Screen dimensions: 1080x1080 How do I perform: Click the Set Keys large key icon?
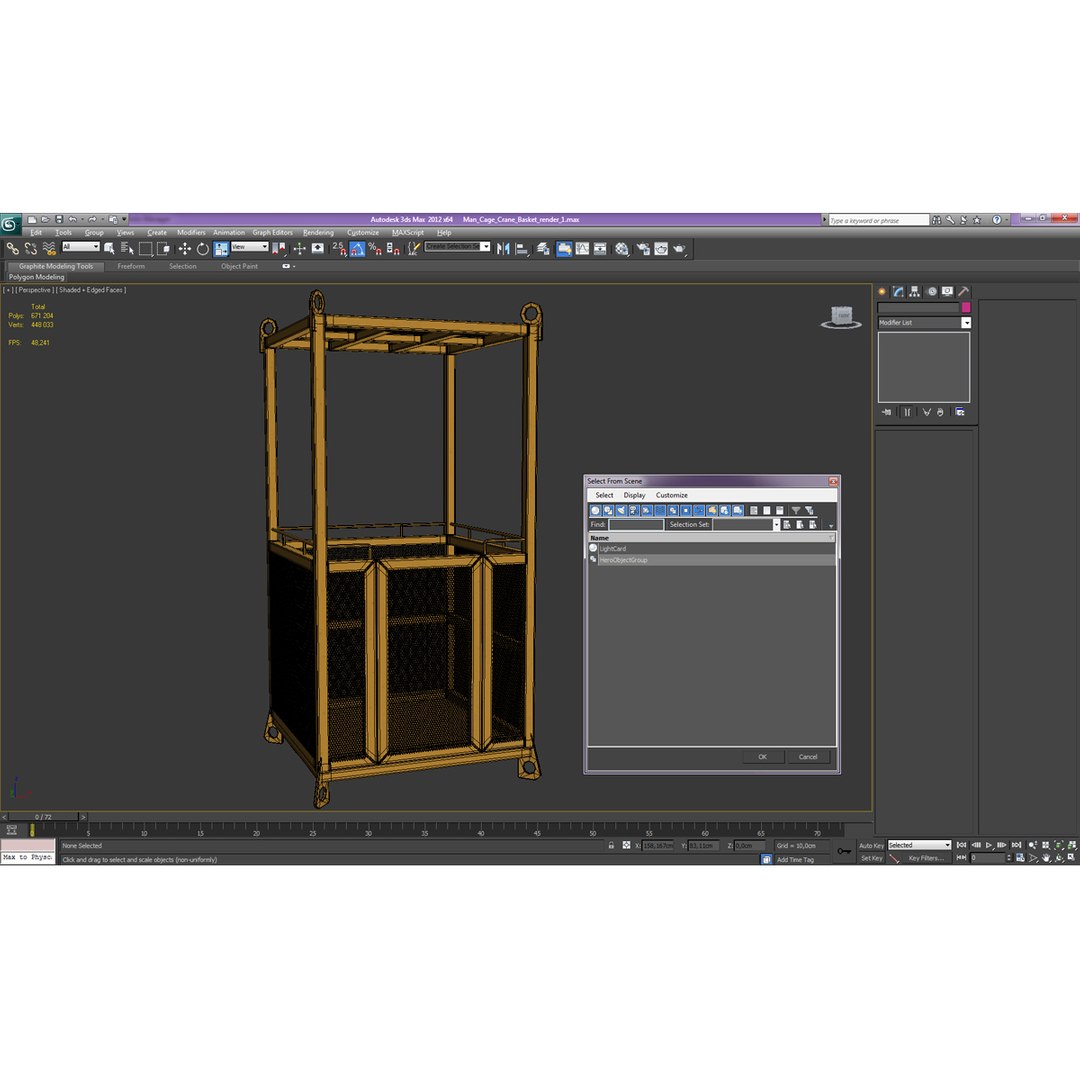pyautogui.click(x=844, y=851)
